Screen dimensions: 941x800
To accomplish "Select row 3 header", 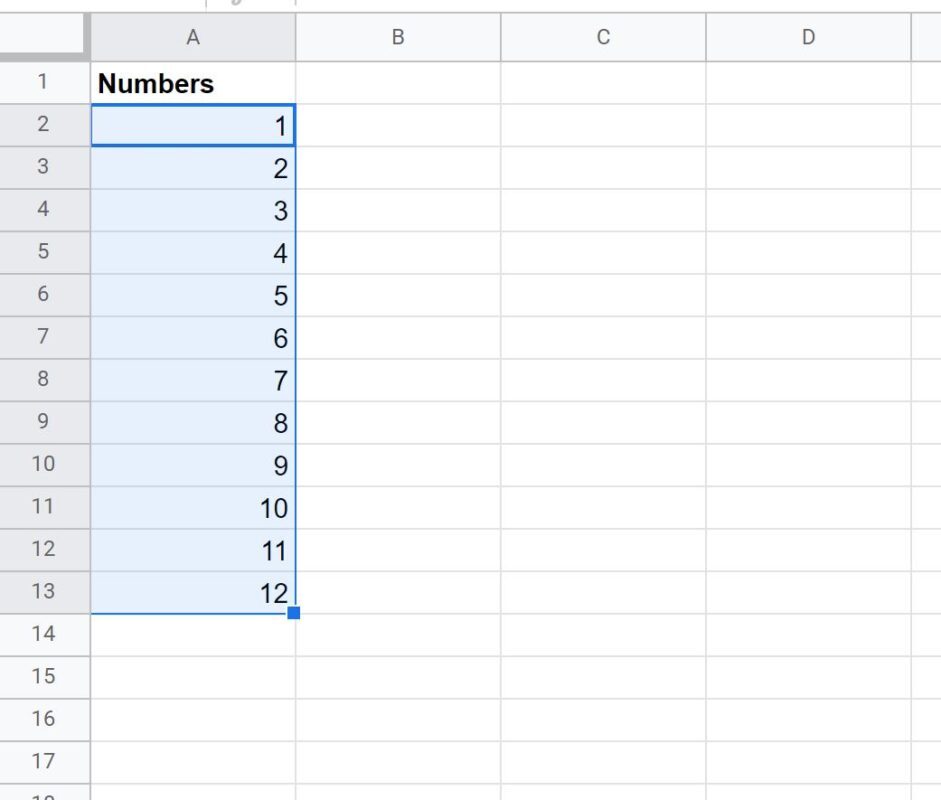I will [45, 168].
